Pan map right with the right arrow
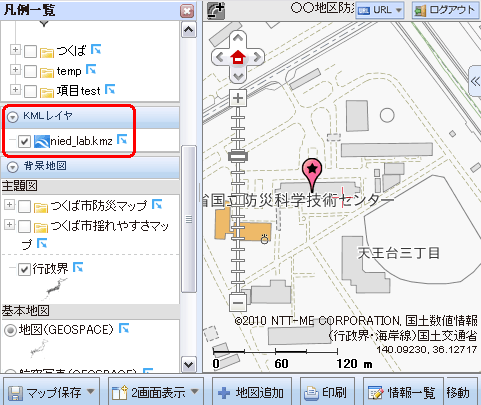481x405 pixels. click(257, 57)
